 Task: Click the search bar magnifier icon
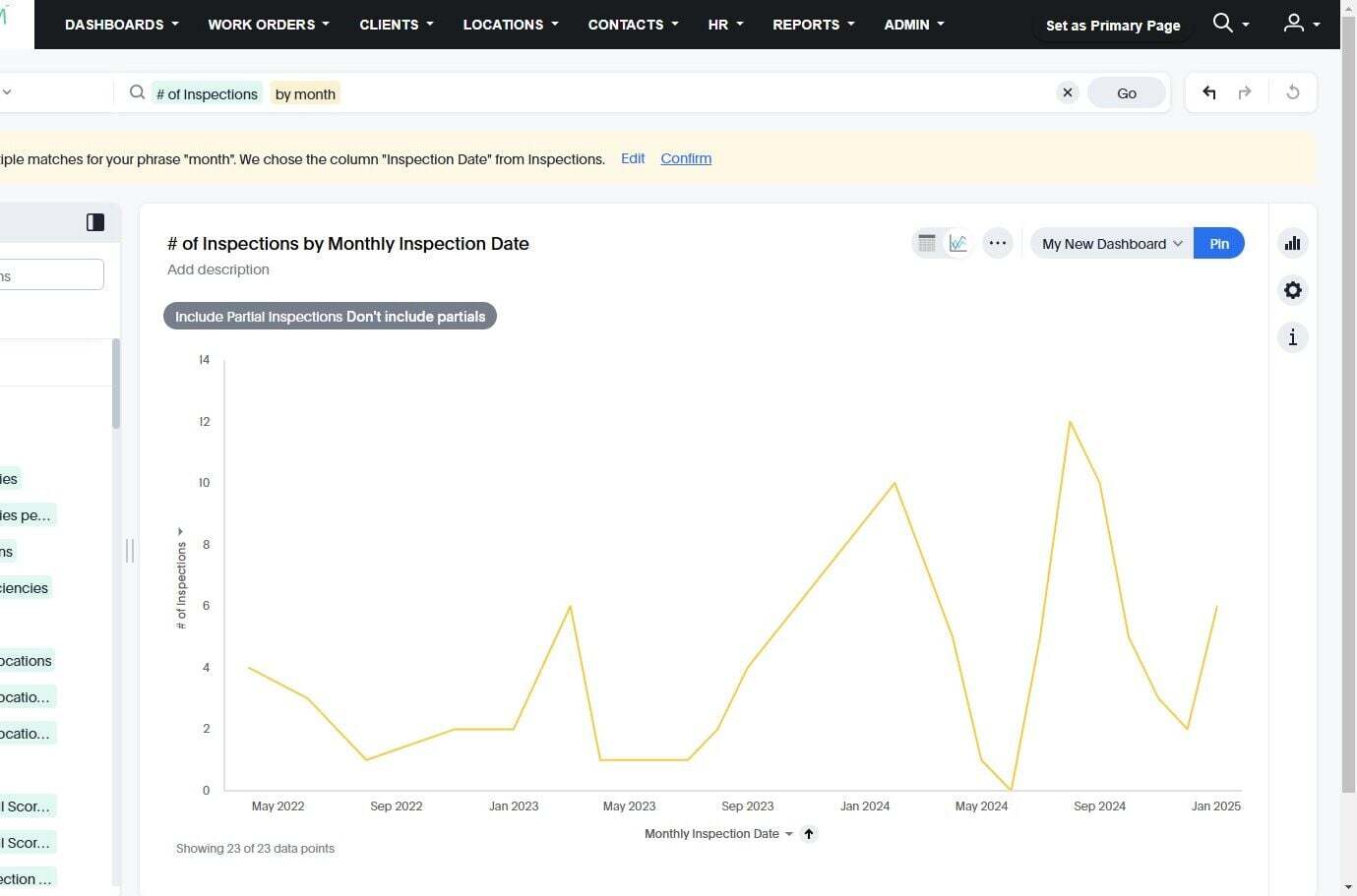point(137,92)
